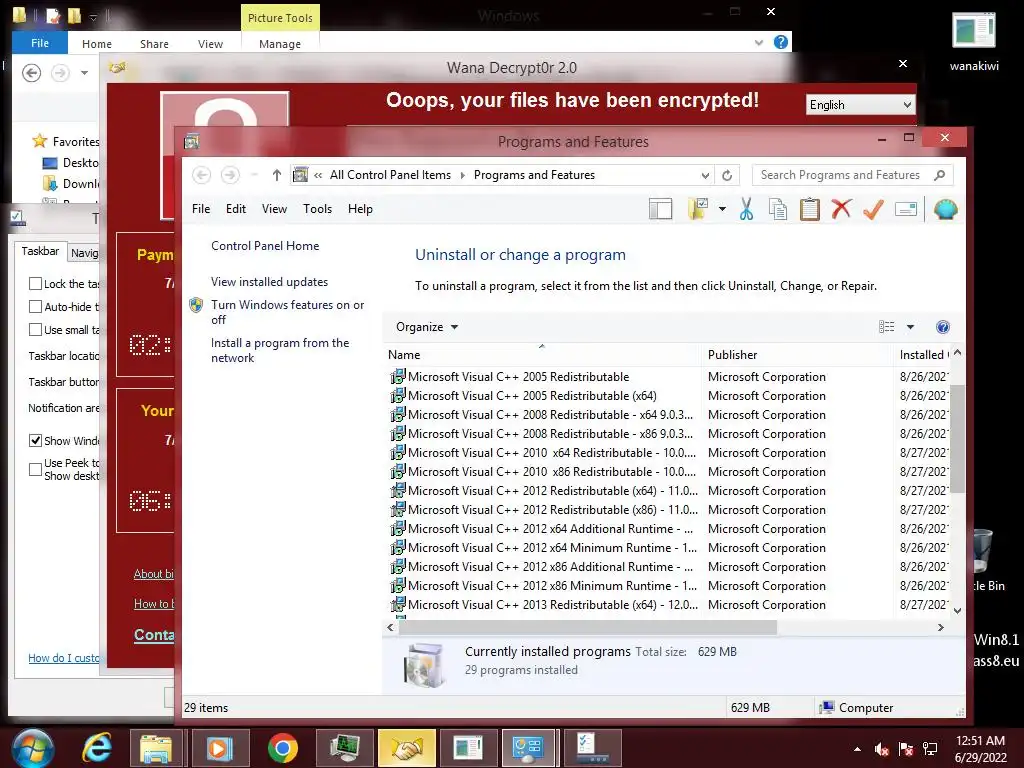Image resolution: width=1024 pixels, height=768 pixels.
Task: Switch to the Share ribbon tab
Action: pyautogui.click(x=154, y=44)
